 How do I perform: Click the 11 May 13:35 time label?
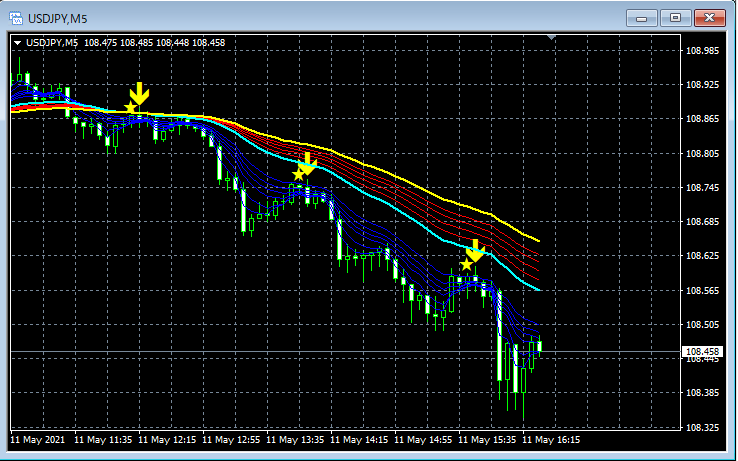pos(295,440)
